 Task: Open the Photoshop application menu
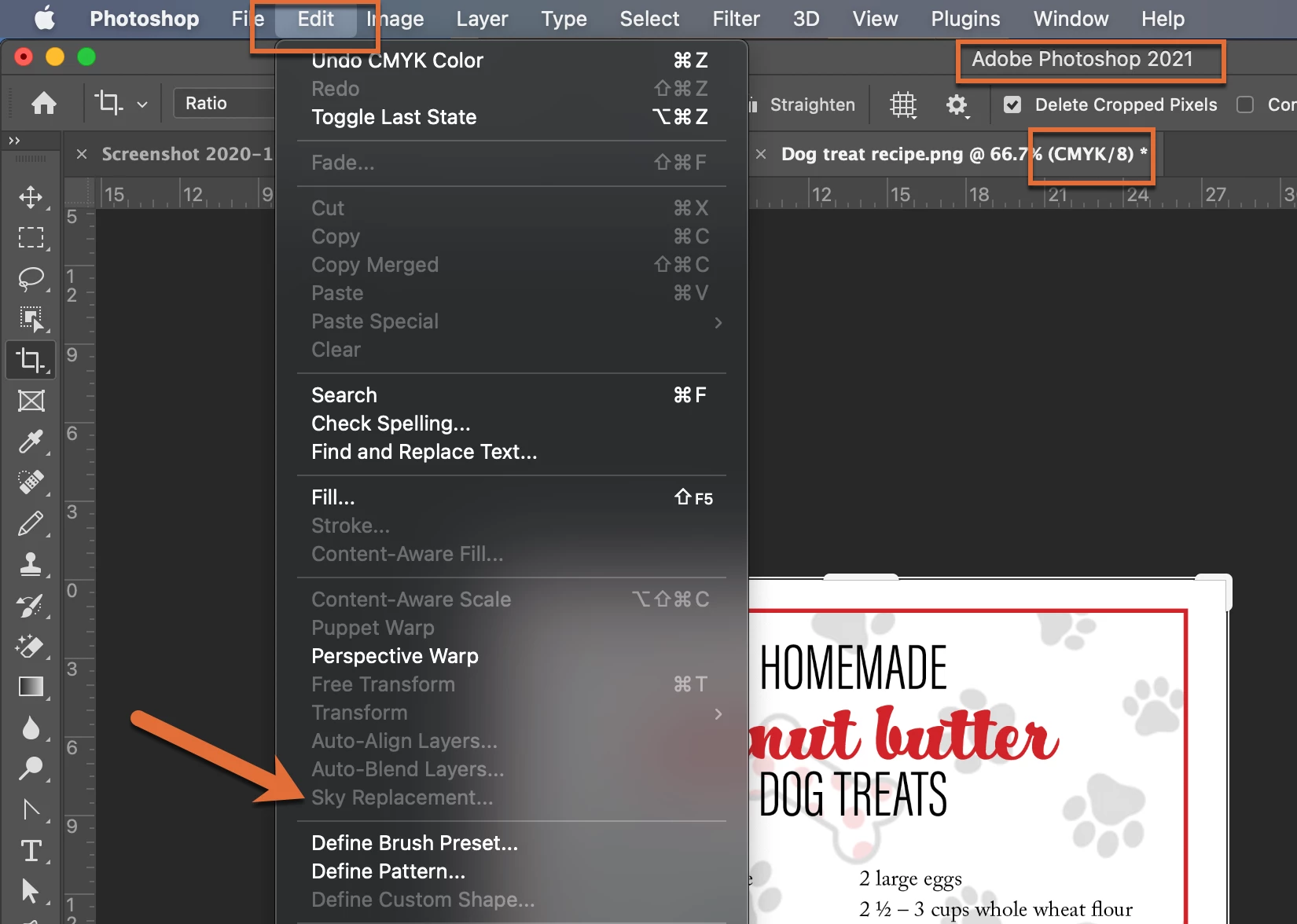point(144,18)
